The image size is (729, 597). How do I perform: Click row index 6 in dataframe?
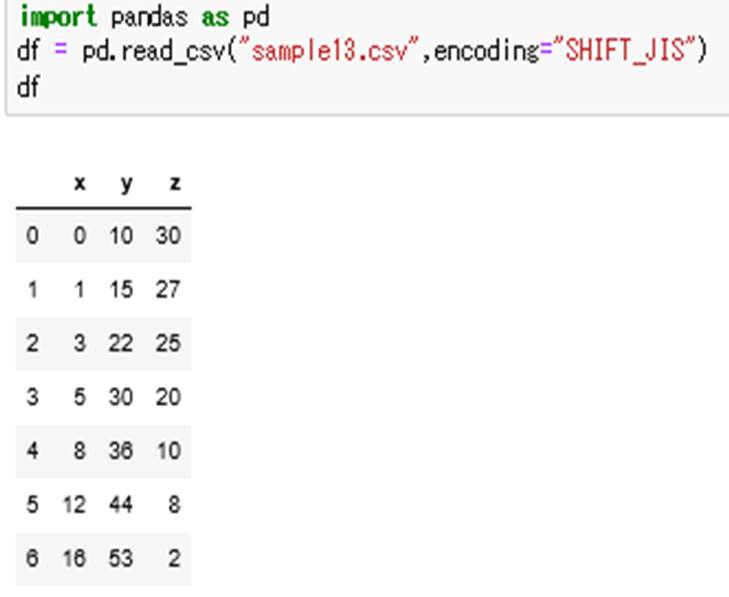(x=32, y=558)
